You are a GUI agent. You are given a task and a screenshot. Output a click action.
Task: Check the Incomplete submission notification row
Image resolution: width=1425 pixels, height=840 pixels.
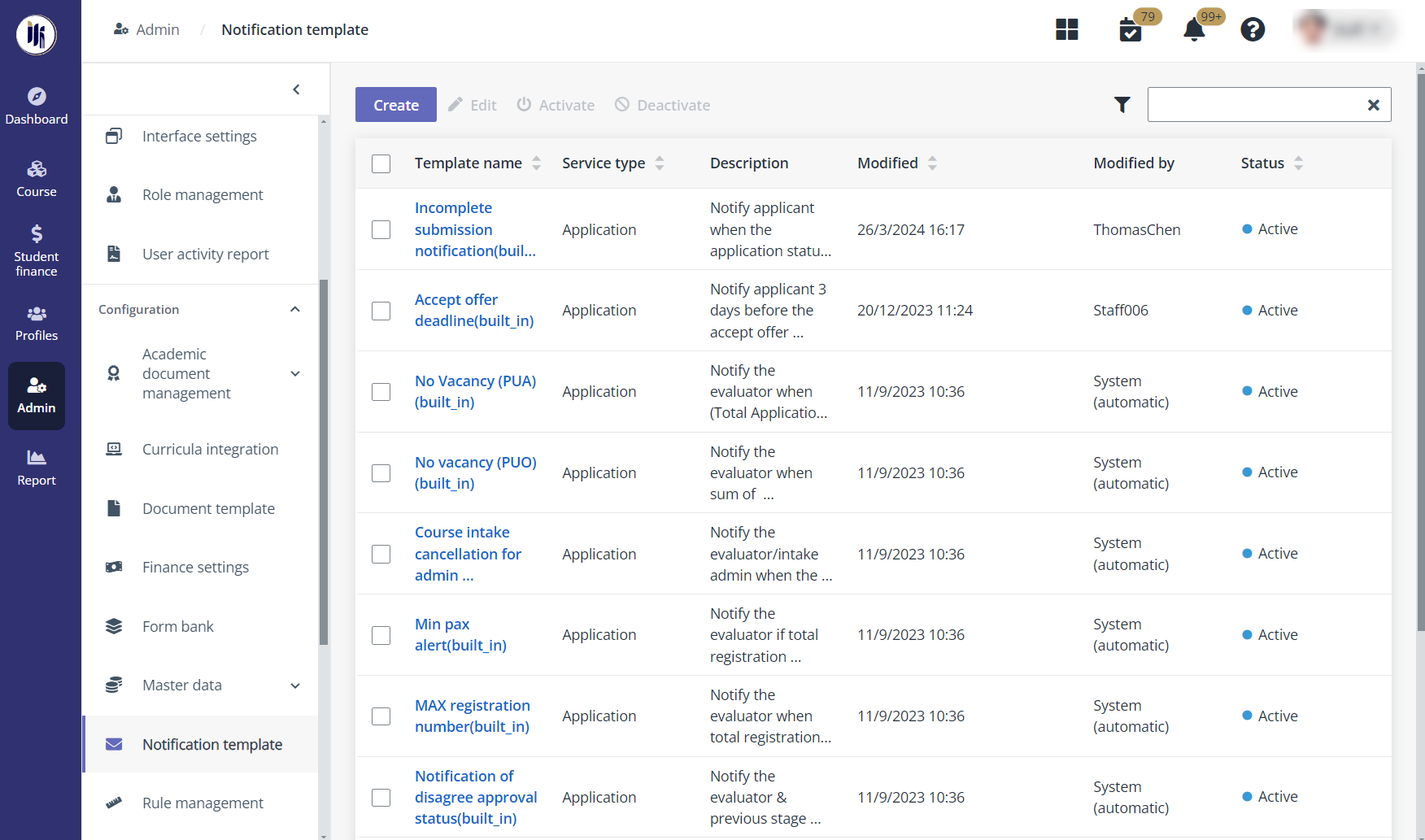click(x=381, y=229)
